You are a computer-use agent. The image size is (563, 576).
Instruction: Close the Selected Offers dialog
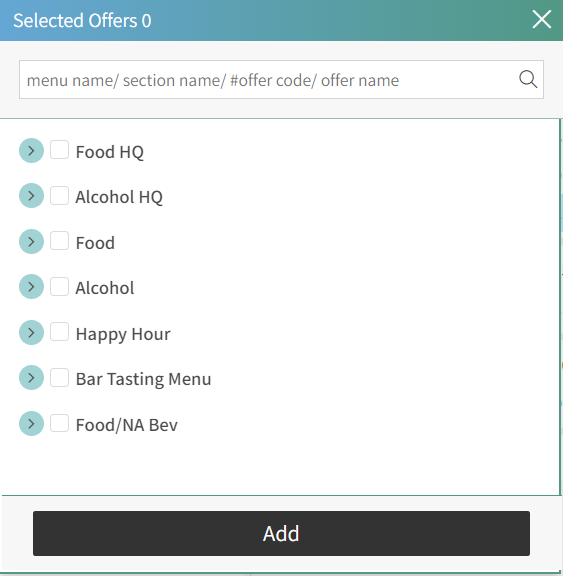point(542,19)
